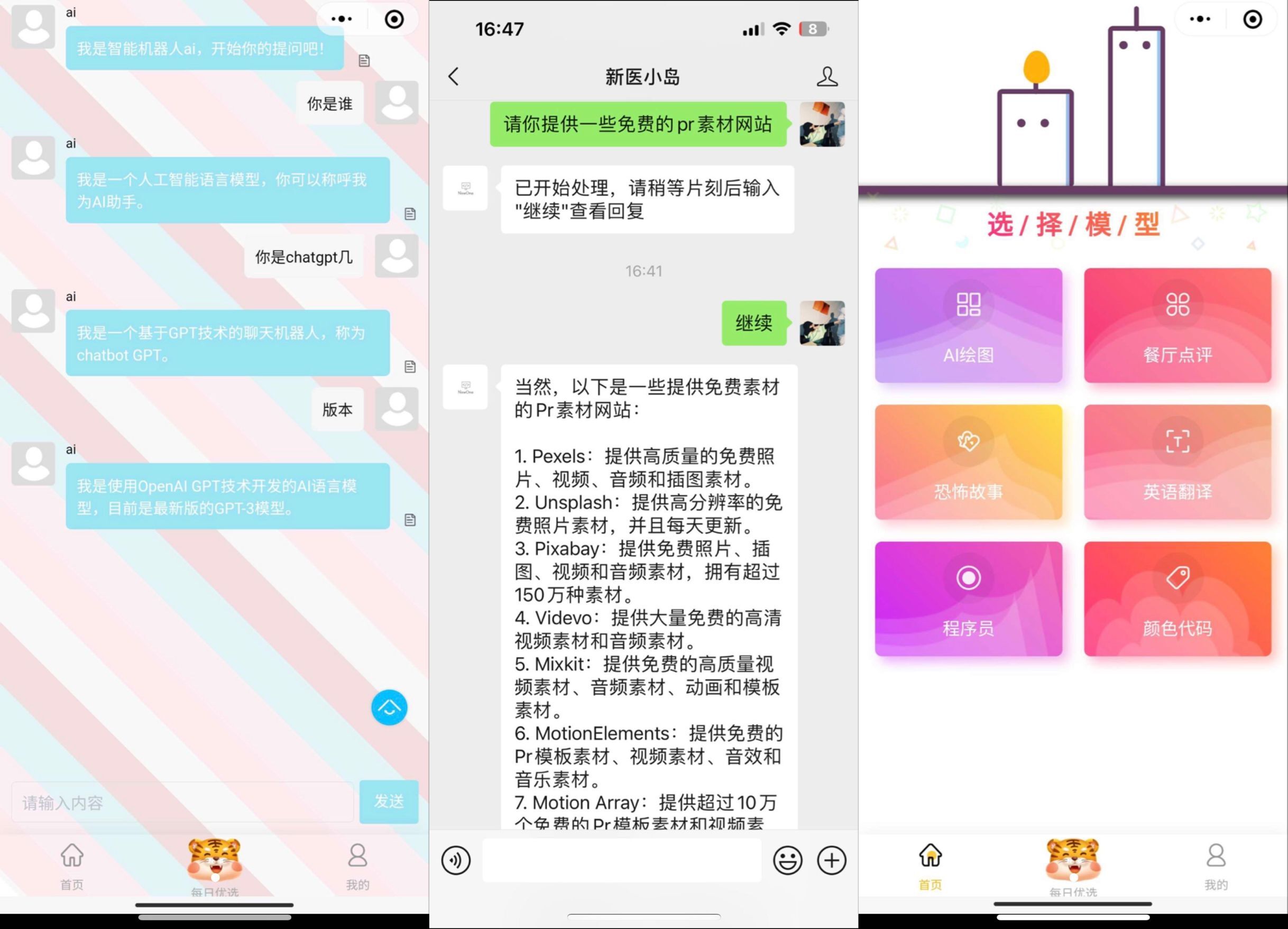
Task: Tap the right mini-program's close target icon
Action: [x=1252, y=20]
